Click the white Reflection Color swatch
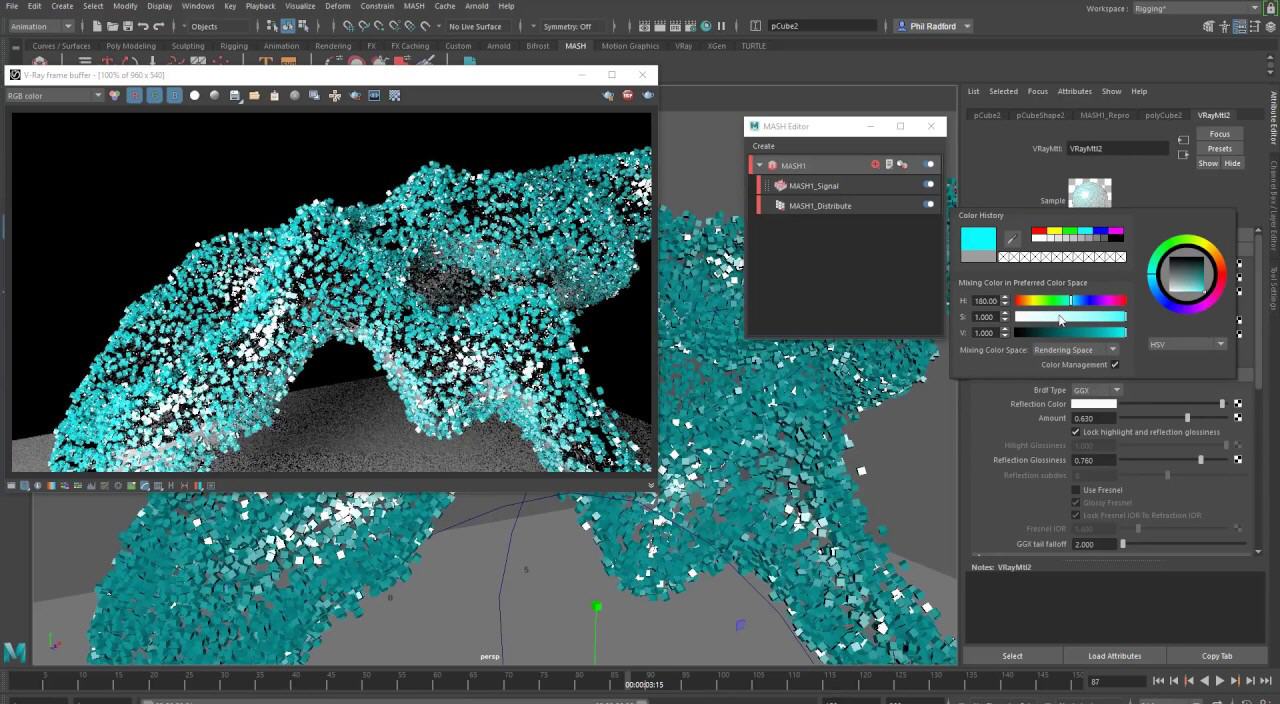This screenshot has height=704, width=1280. coord(1093,404)
